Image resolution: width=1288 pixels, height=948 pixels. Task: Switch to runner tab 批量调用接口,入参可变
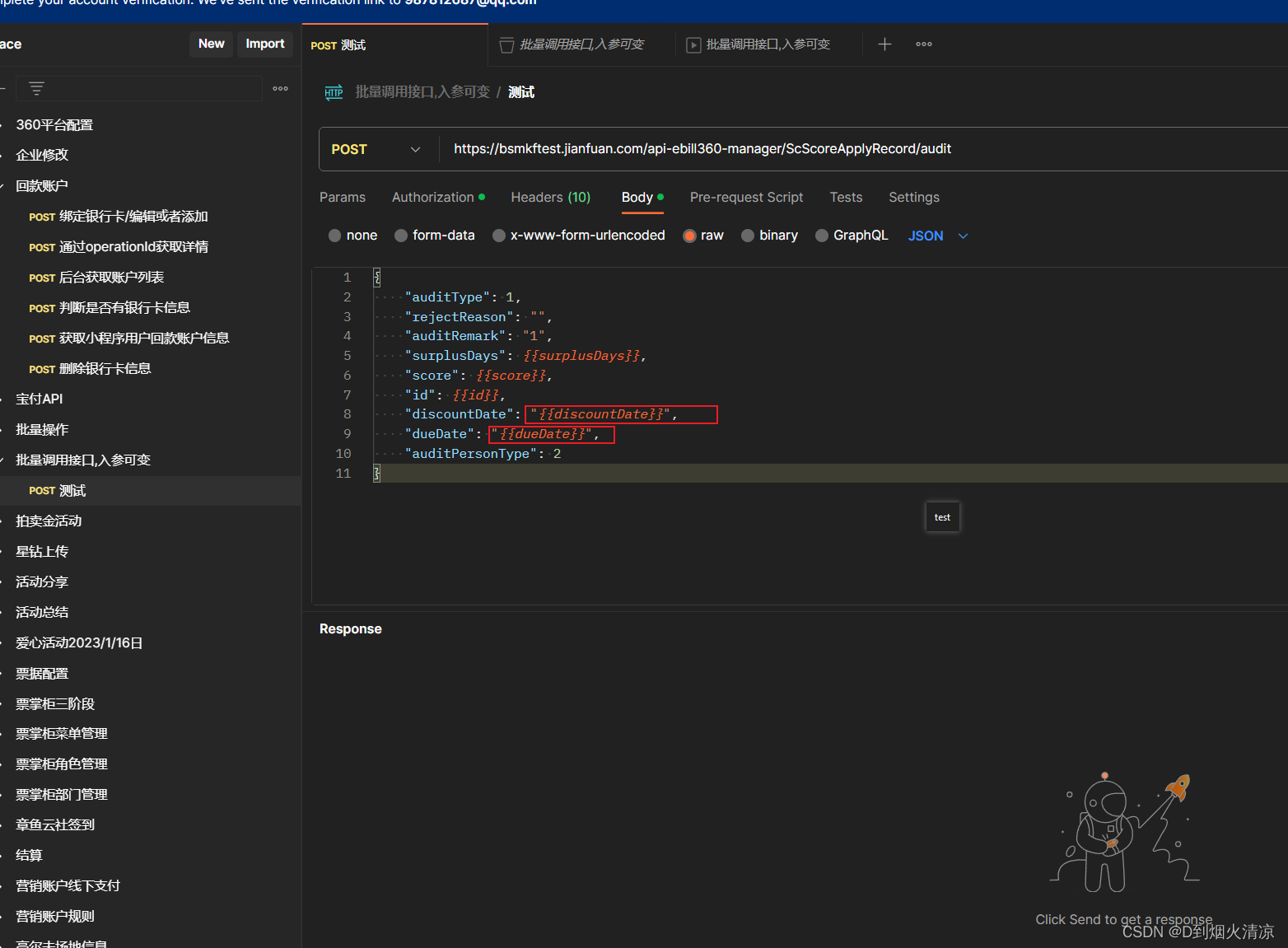(768, 44)
